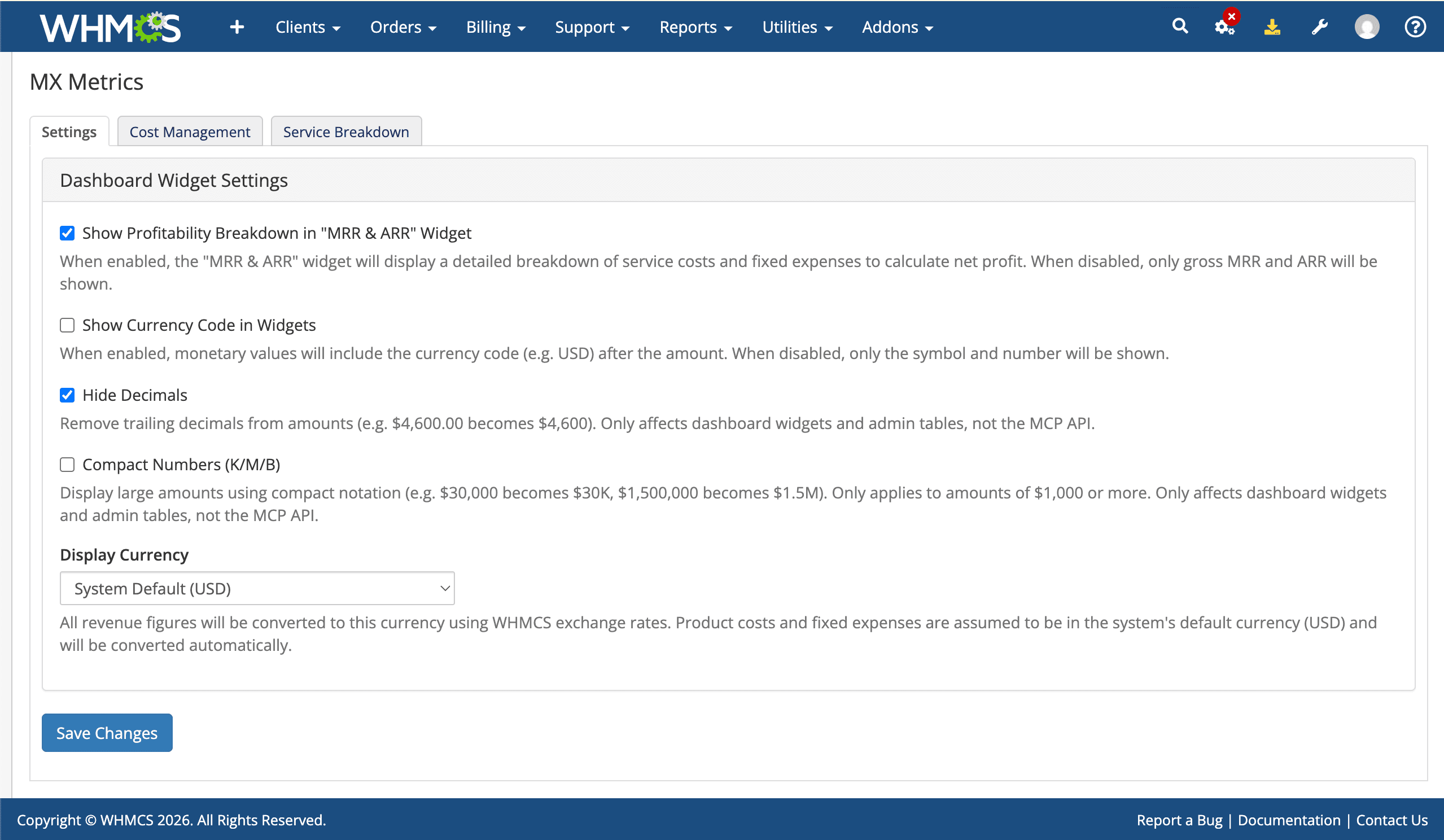Viewport: 1444px width, 840px height.
Task: Expand the Billing menu
Action: (496, 27)
